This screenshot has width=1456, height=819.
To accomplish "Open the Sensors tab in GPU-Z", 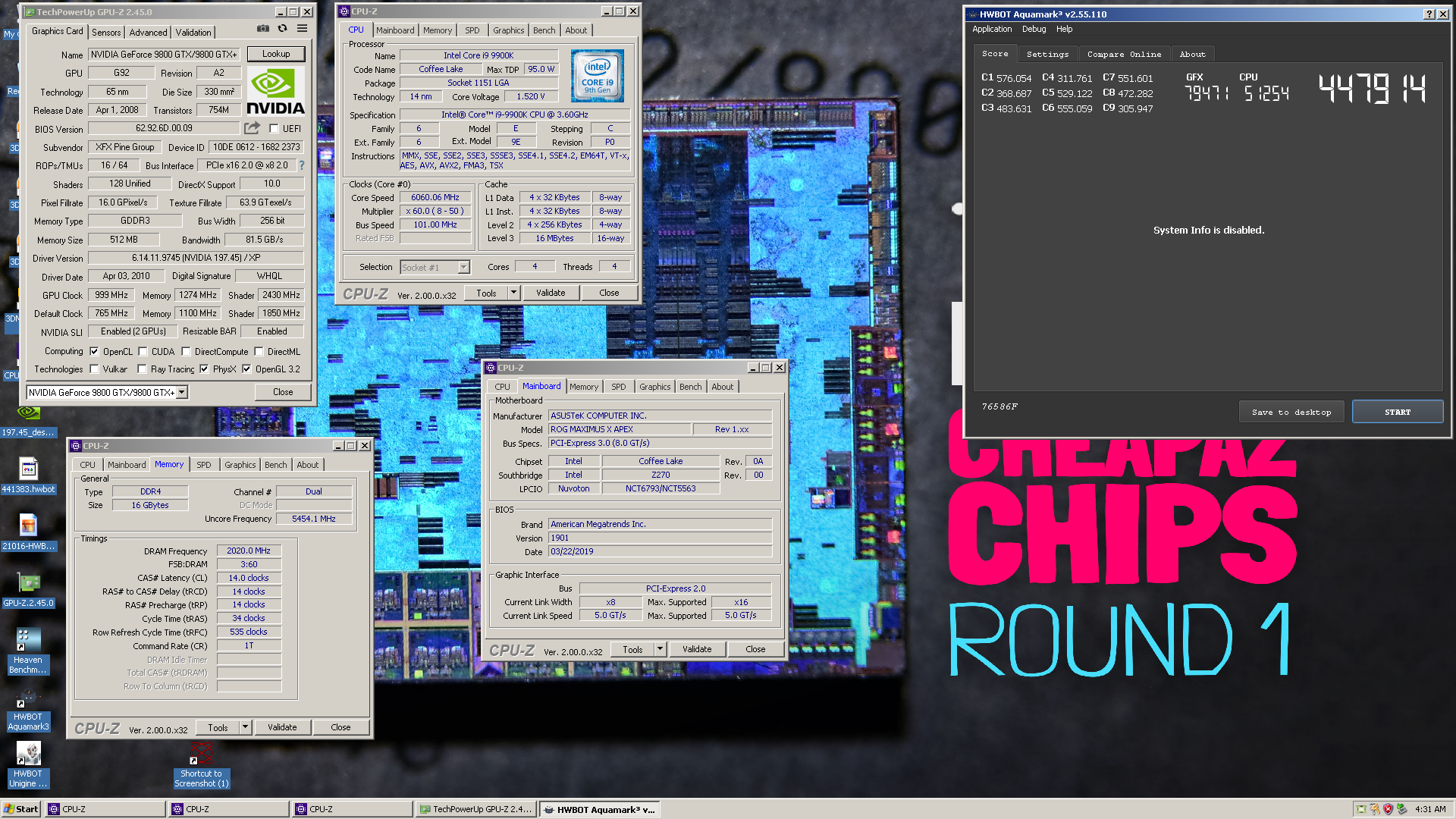I will [106, 32].
